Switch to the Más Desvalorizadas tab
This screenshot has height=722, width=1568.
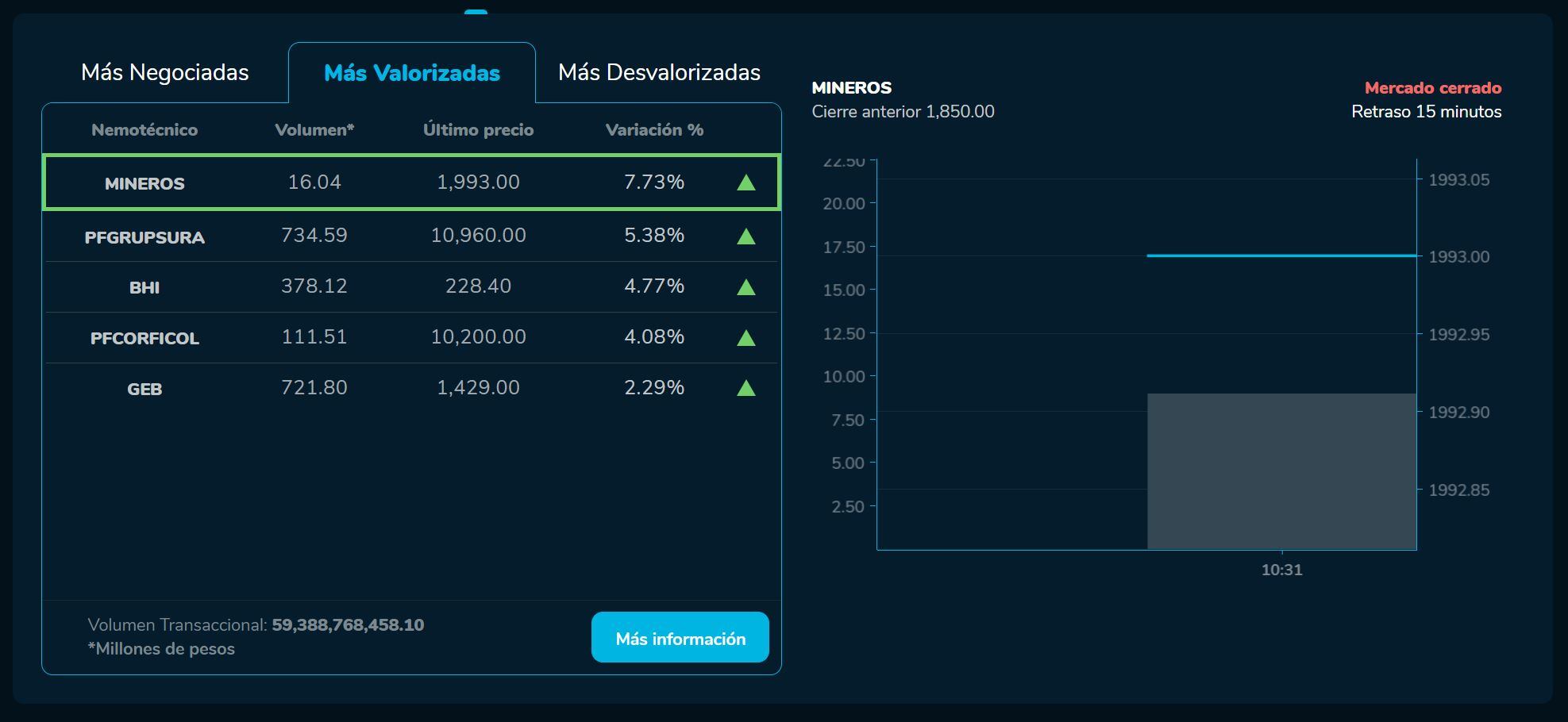coord(660,72)
